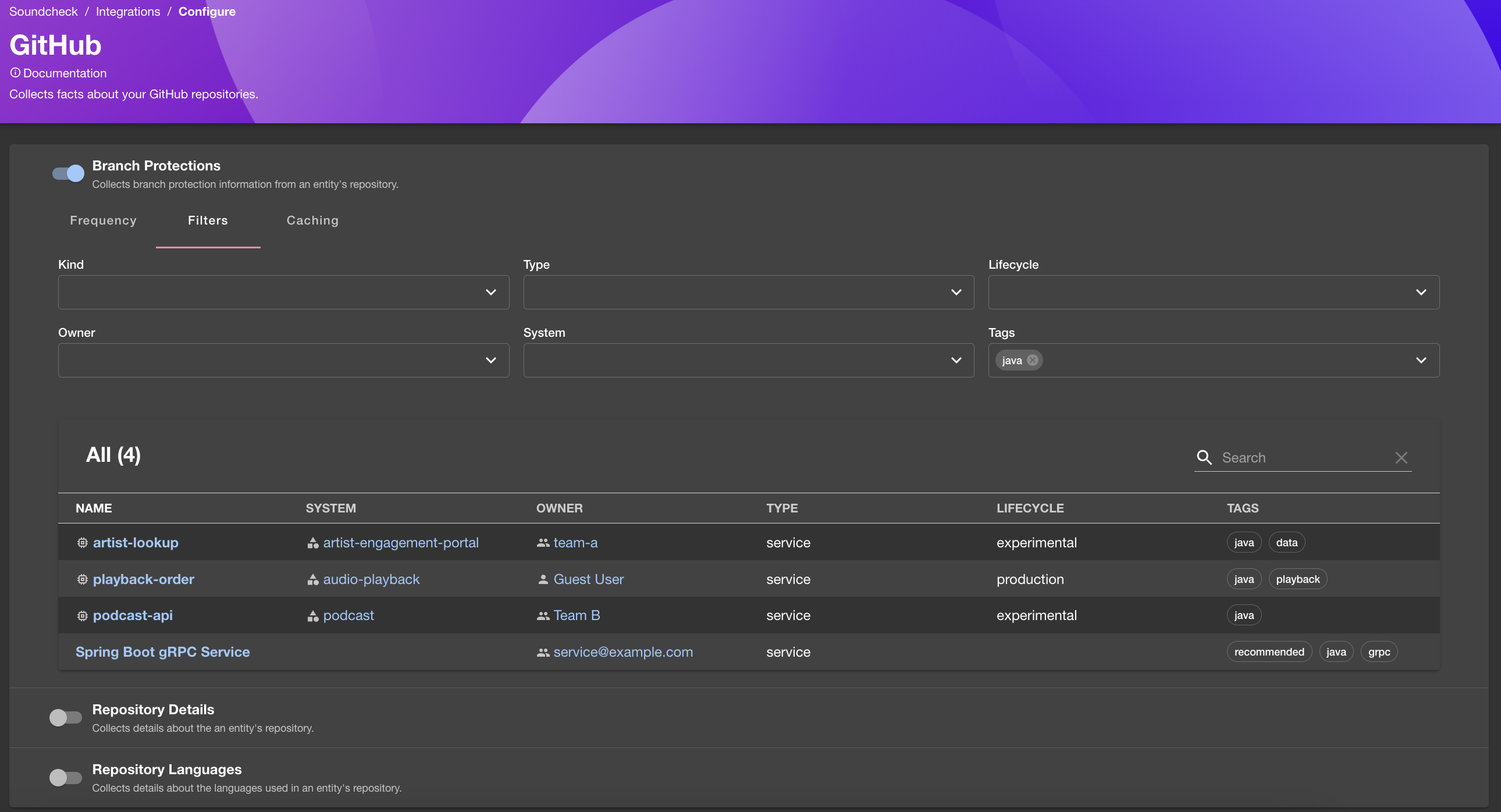Click the LIFECYCLE column header

coord(1030,508)
